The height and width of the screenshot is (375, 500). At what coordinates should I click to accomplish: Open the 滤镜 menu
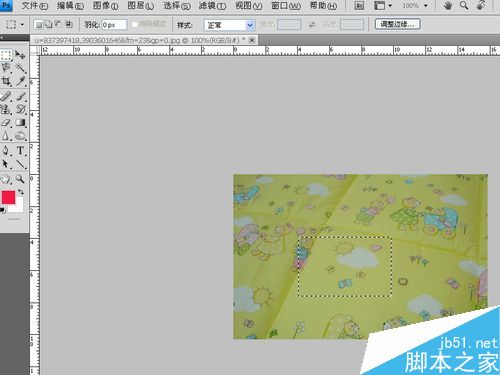tap(212, 6)
